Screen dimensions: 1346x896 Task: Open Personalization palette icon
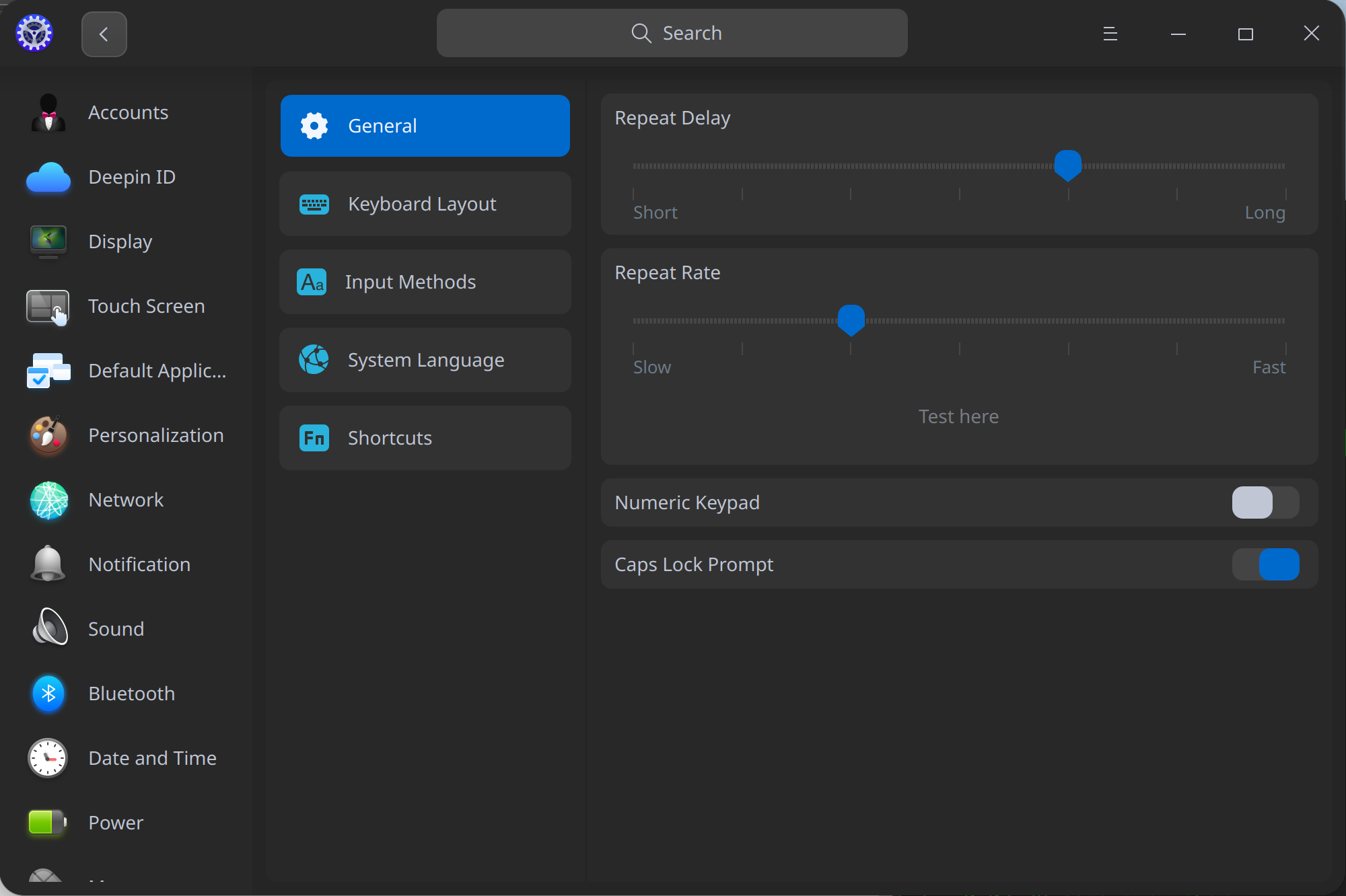coord(48,435)
